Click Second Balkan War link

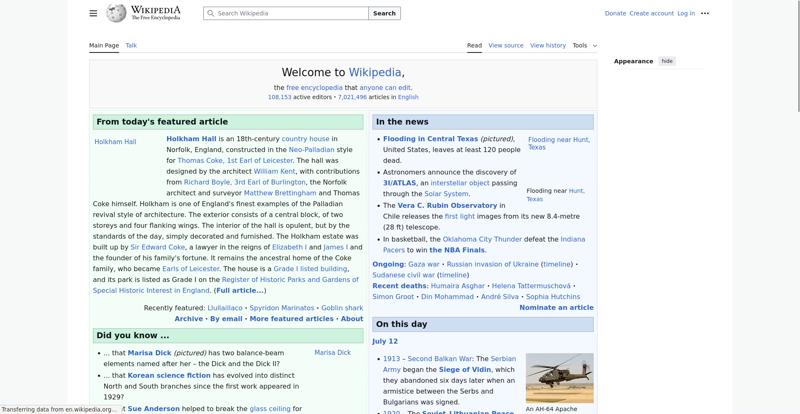coord(440,359)
